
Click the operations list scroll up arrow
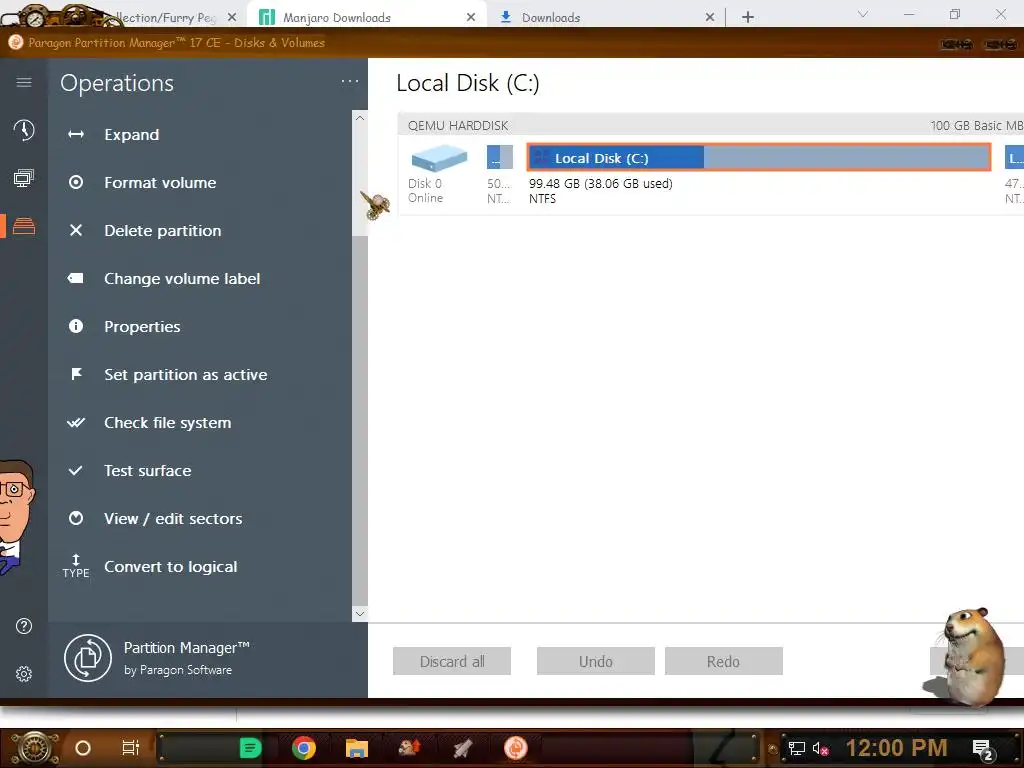pos(360,118)
